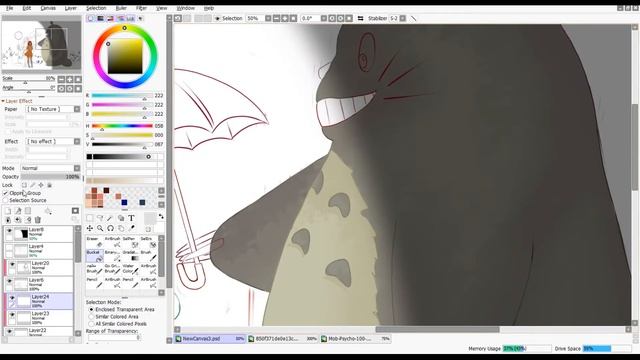Create a new linework layer
Viewport: 640px width, 360px height.
[x=18, y=211]
